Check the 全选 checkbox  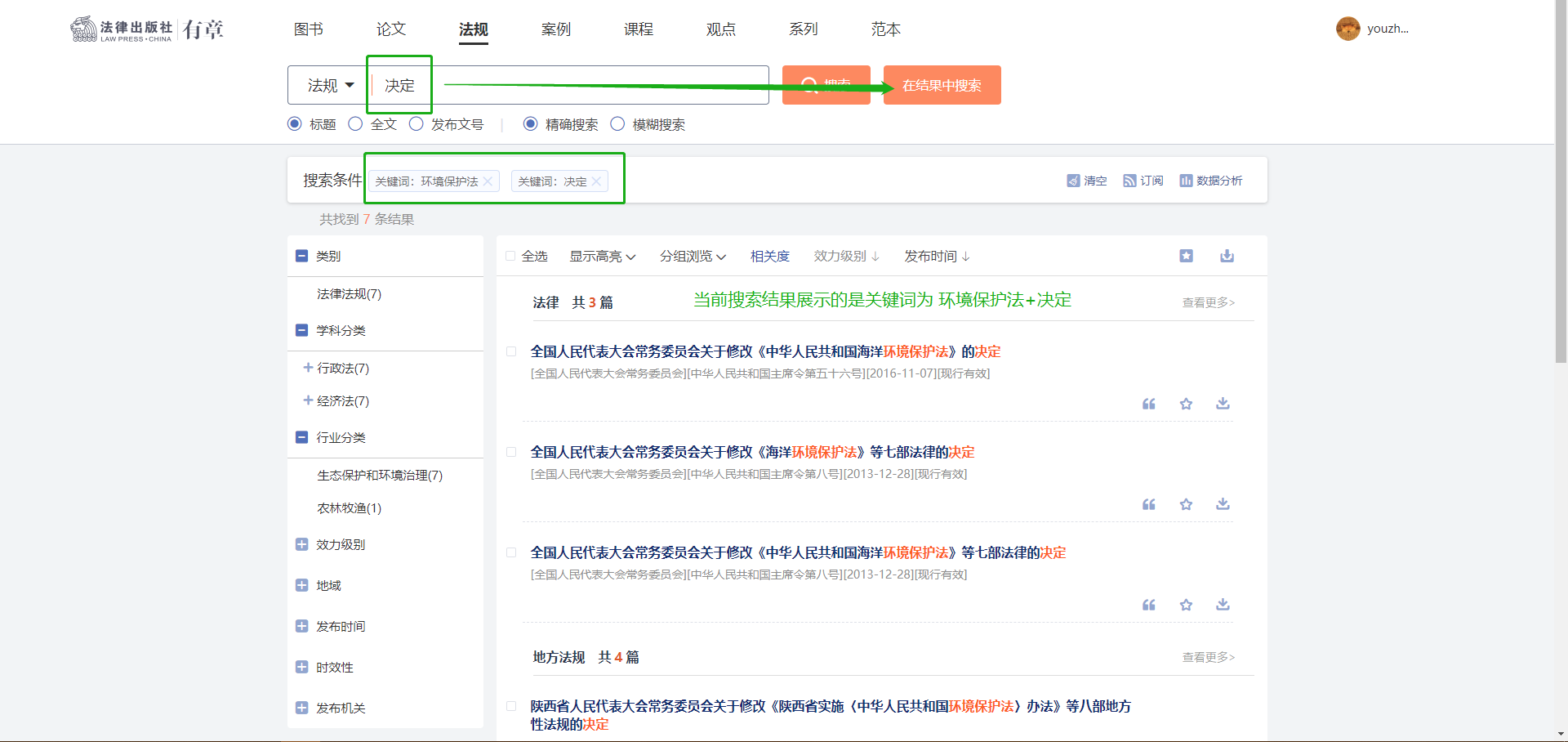tap(510, 257)
